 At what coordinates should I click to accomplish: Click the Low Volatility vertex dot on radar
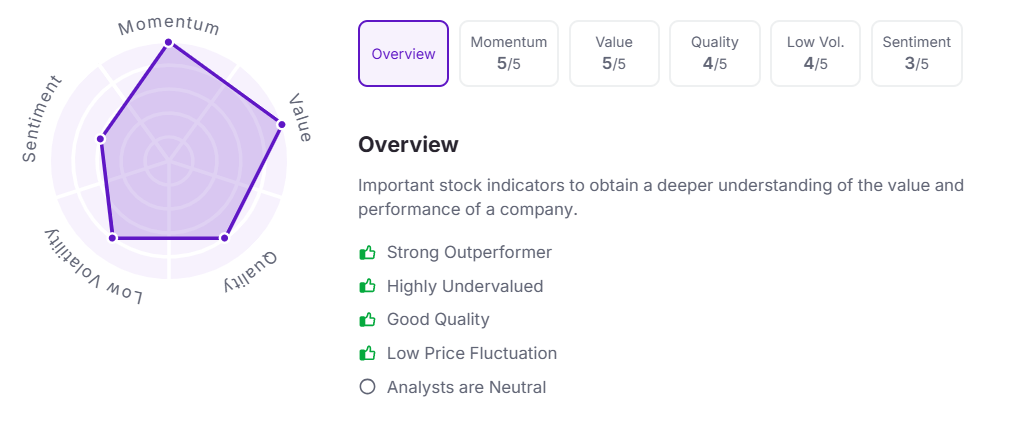point(112,238)
